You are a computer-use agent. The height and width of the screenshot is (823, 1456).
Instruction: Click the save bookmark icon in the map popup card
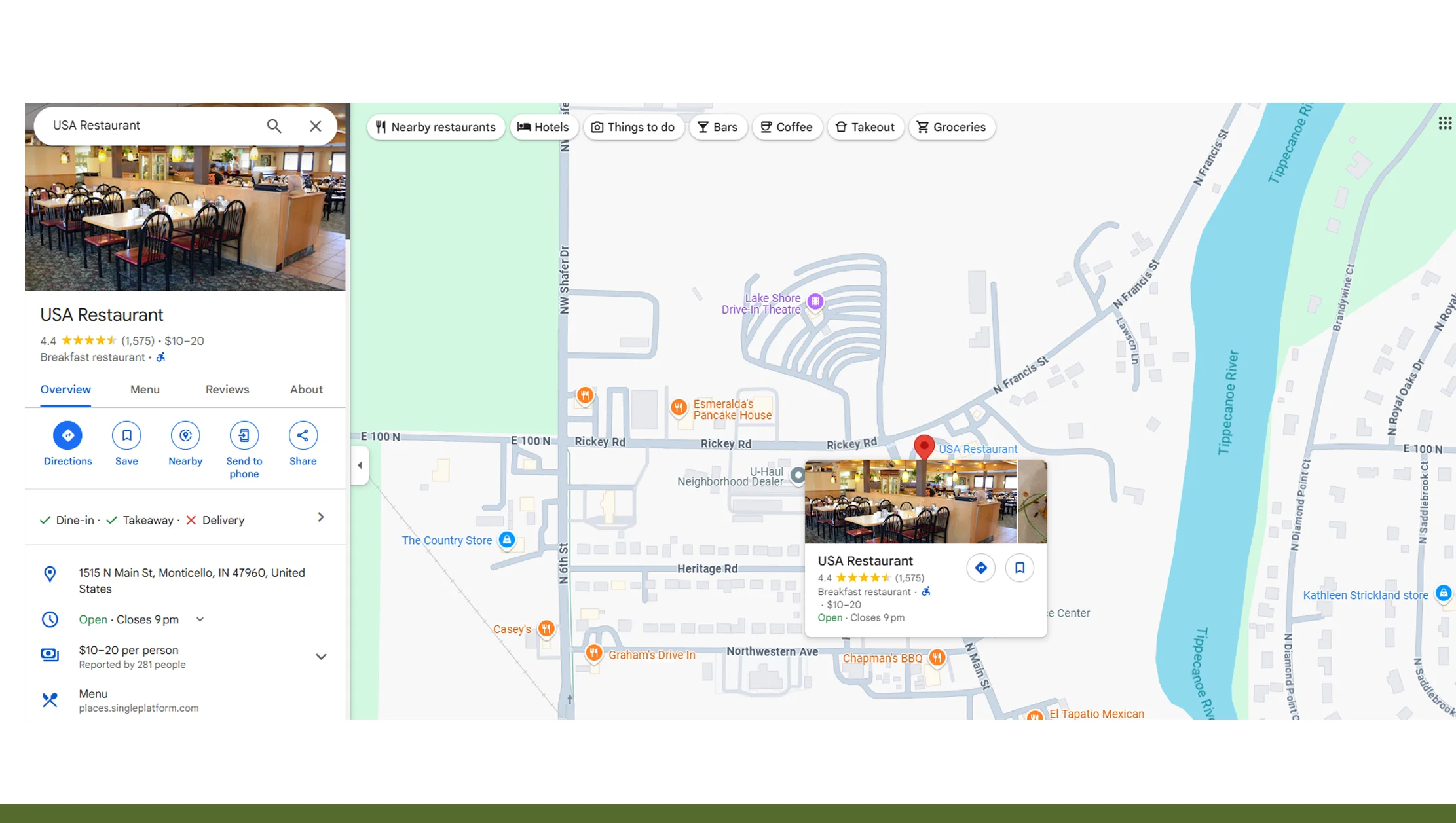tap(1020, 568)
